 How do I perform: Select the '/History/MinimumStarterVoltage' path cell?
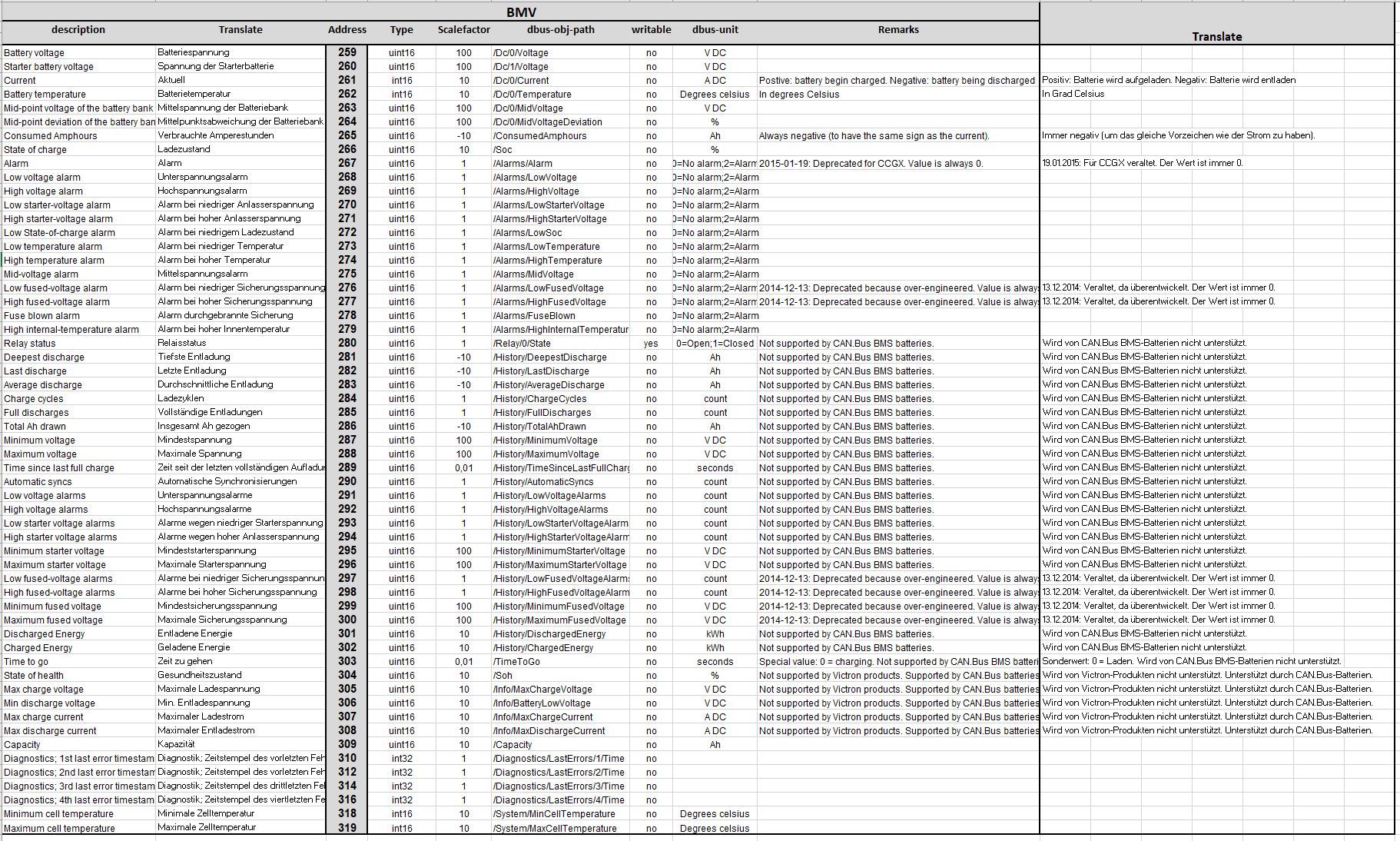tap(561, 551)
